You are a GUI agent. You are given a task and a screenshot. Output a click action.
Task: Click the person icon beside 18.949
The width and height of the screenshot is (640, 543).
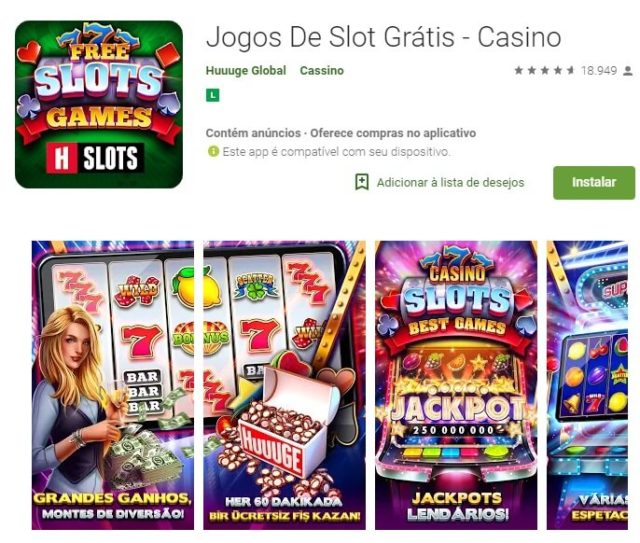628,71
